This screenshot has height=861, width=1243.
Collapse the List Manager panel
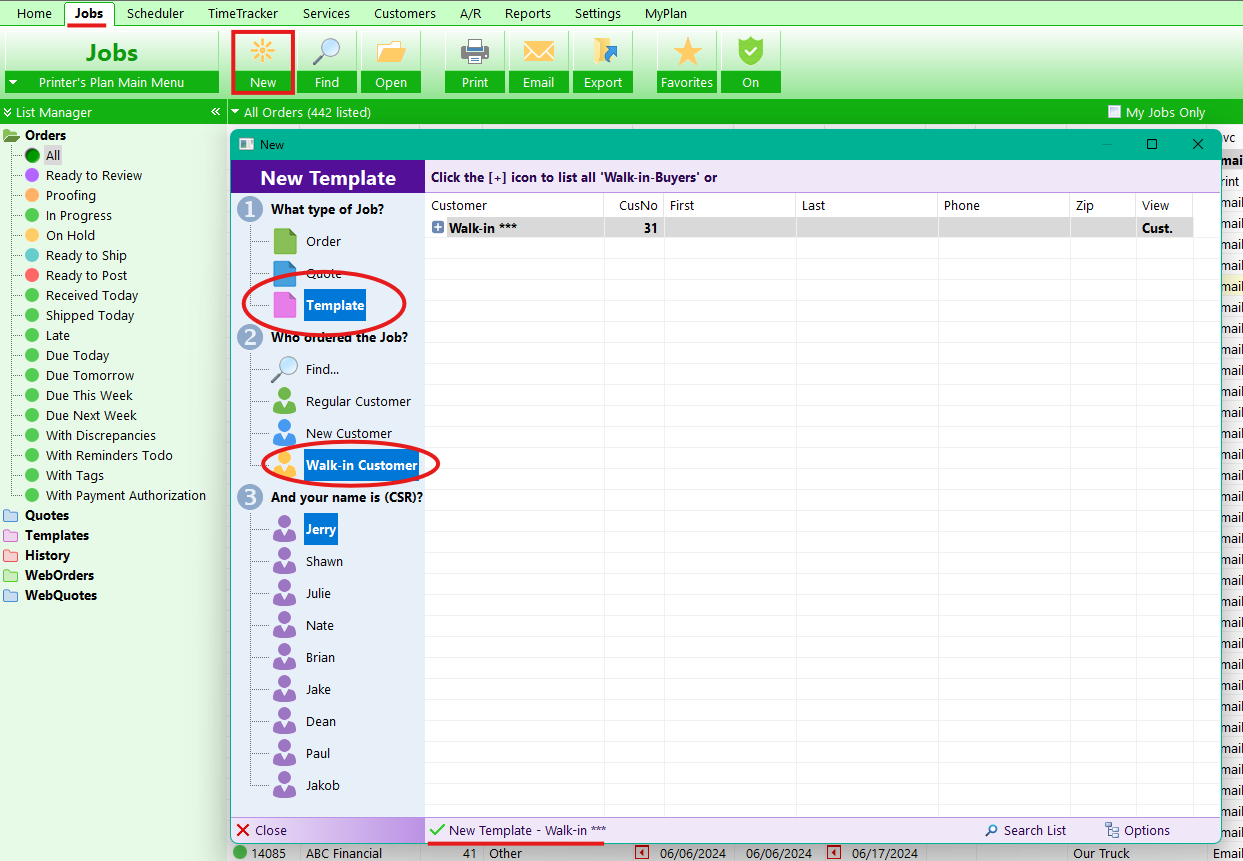(x=215, y=112)
